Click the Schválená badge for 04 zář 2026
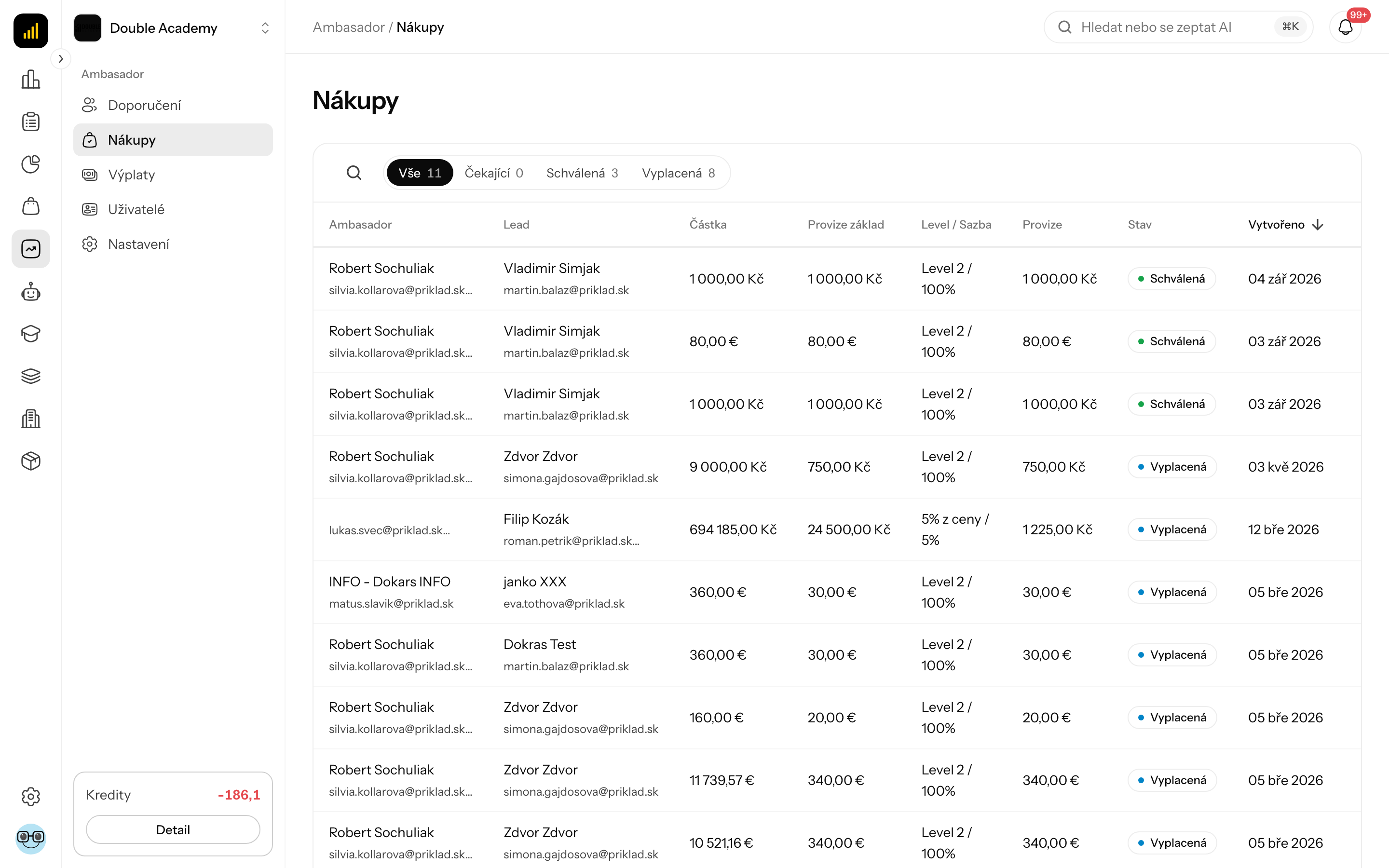Screen dimensions: 1389x868 [x=1171, y=278]
